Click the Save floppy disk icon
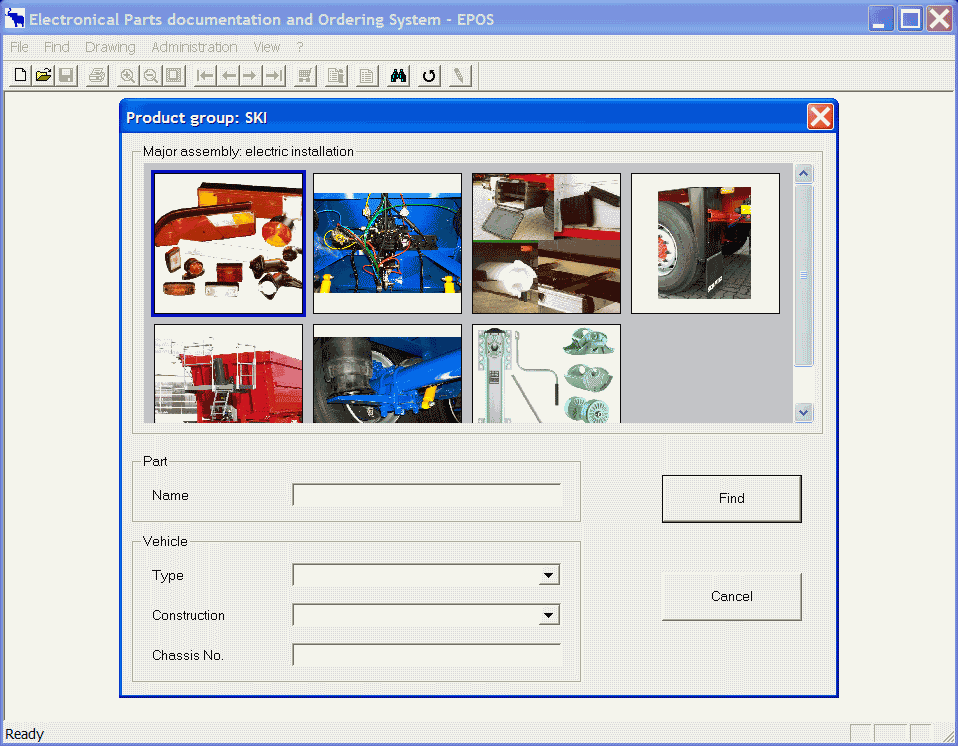This screenshot has width=958, height=746. (66, 76)
